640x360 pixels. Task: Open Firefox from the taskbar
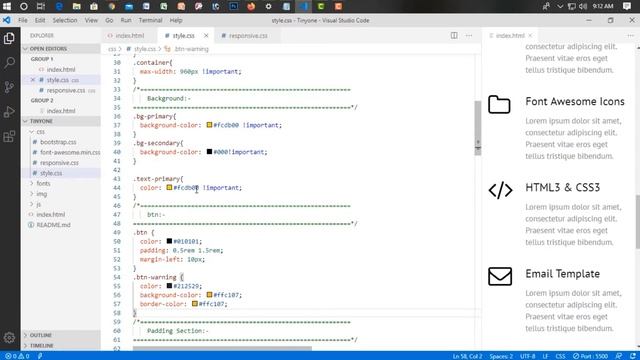coord(251,6)
